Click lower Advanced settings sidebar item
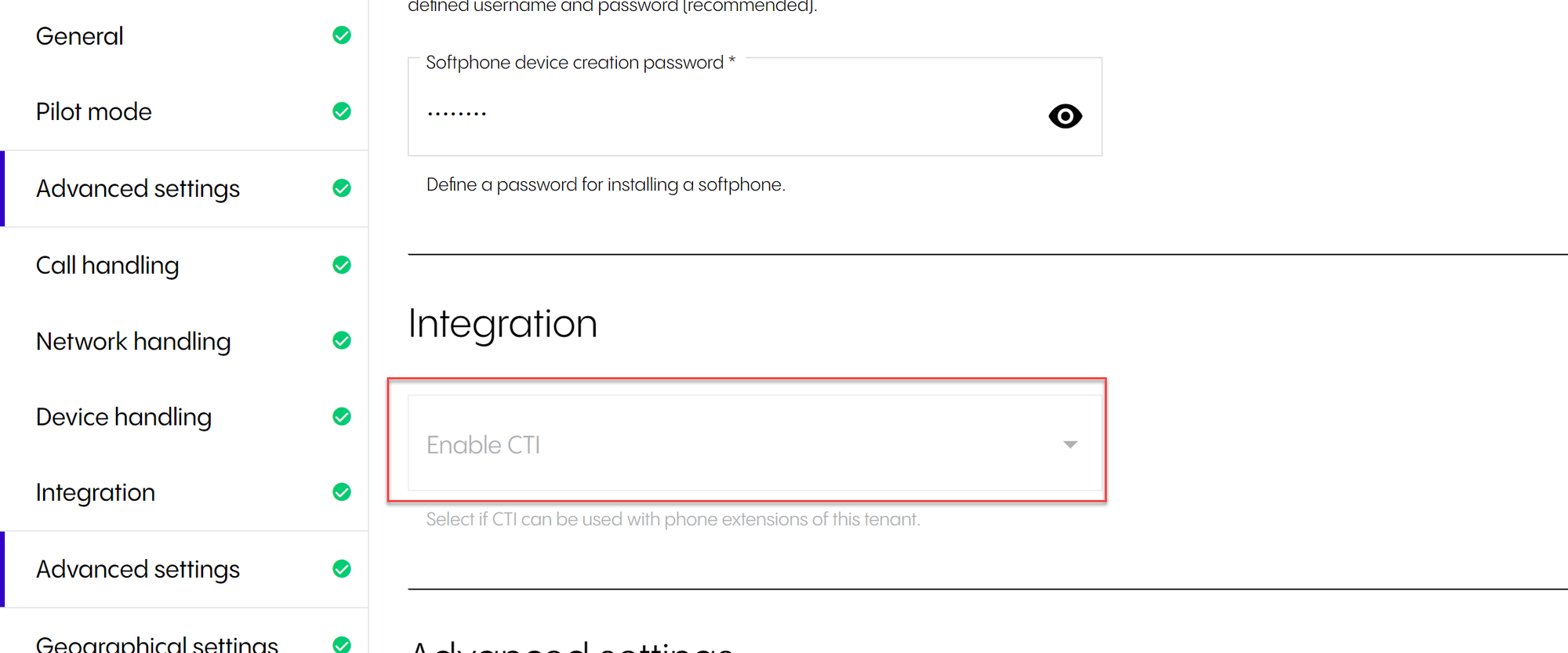This screenshot has height=653, width=1568. point(138,569)
